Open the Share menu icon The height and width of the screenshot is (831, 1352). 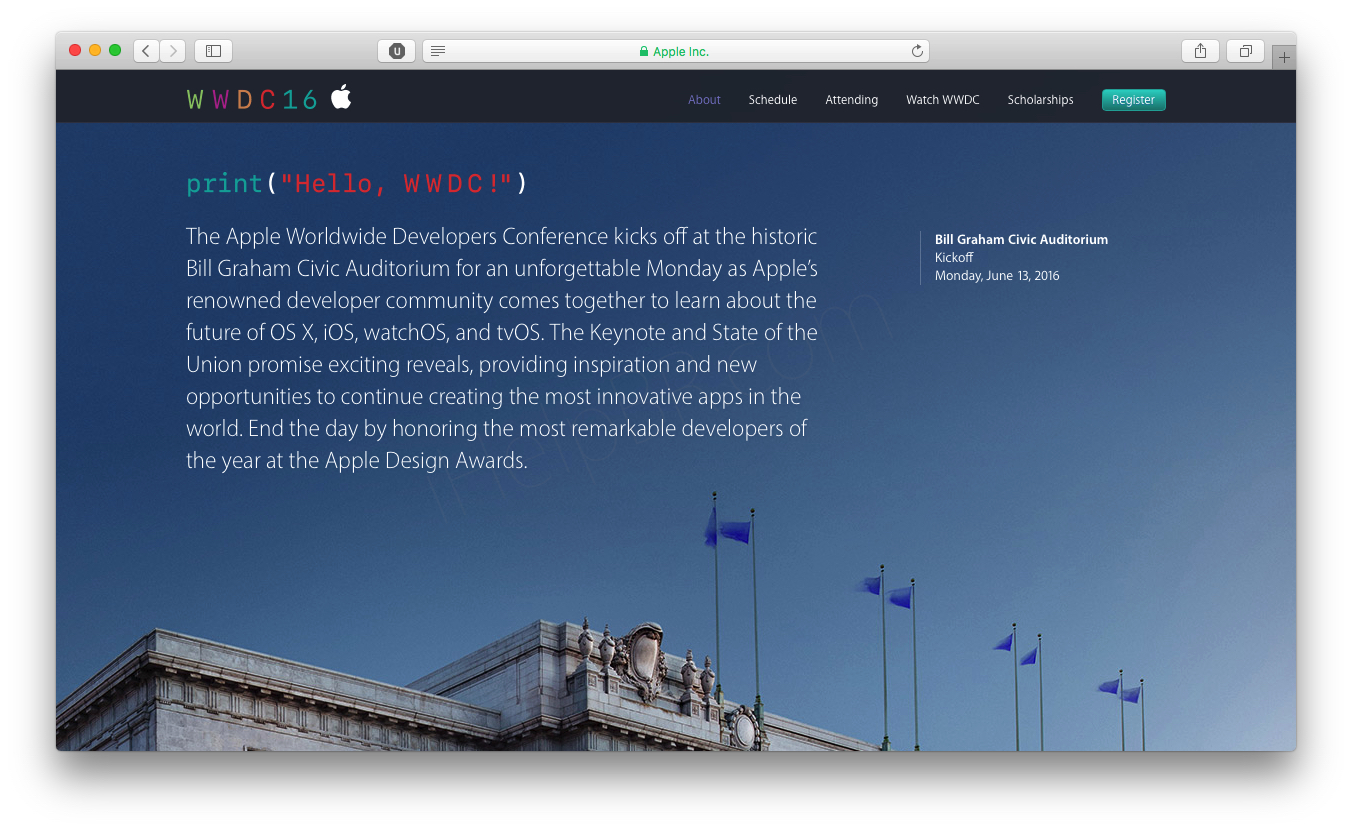click(1200, 51)
